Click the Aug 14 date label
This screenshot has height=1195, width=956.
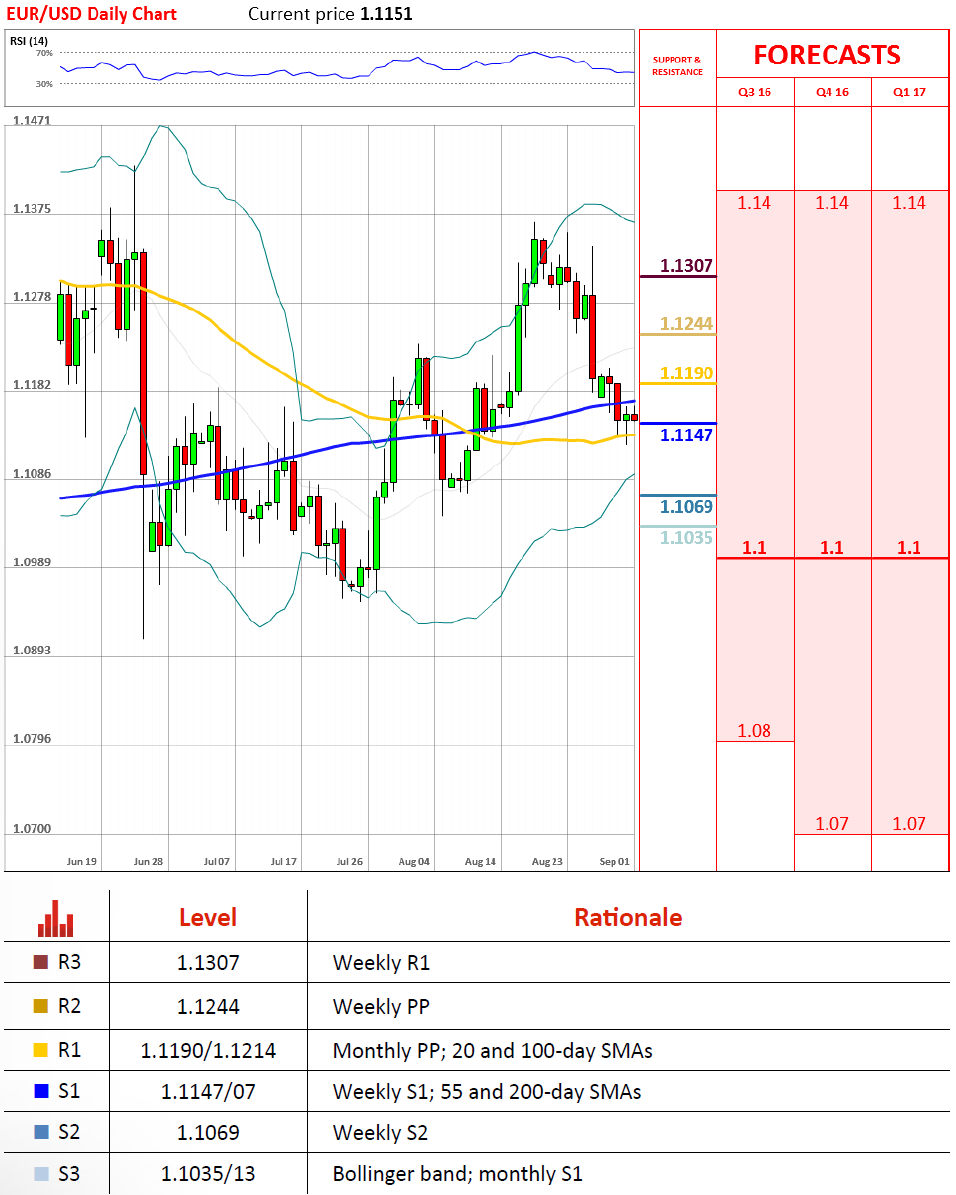(x=480, y=862)
